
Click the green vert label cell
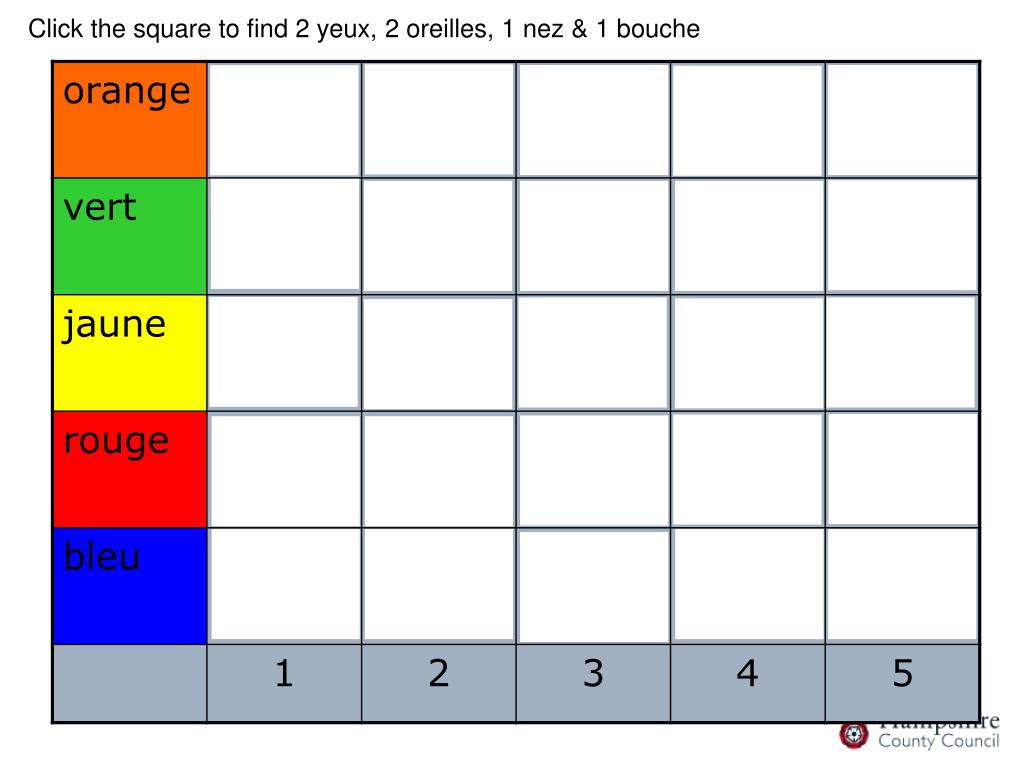[130, 236]
